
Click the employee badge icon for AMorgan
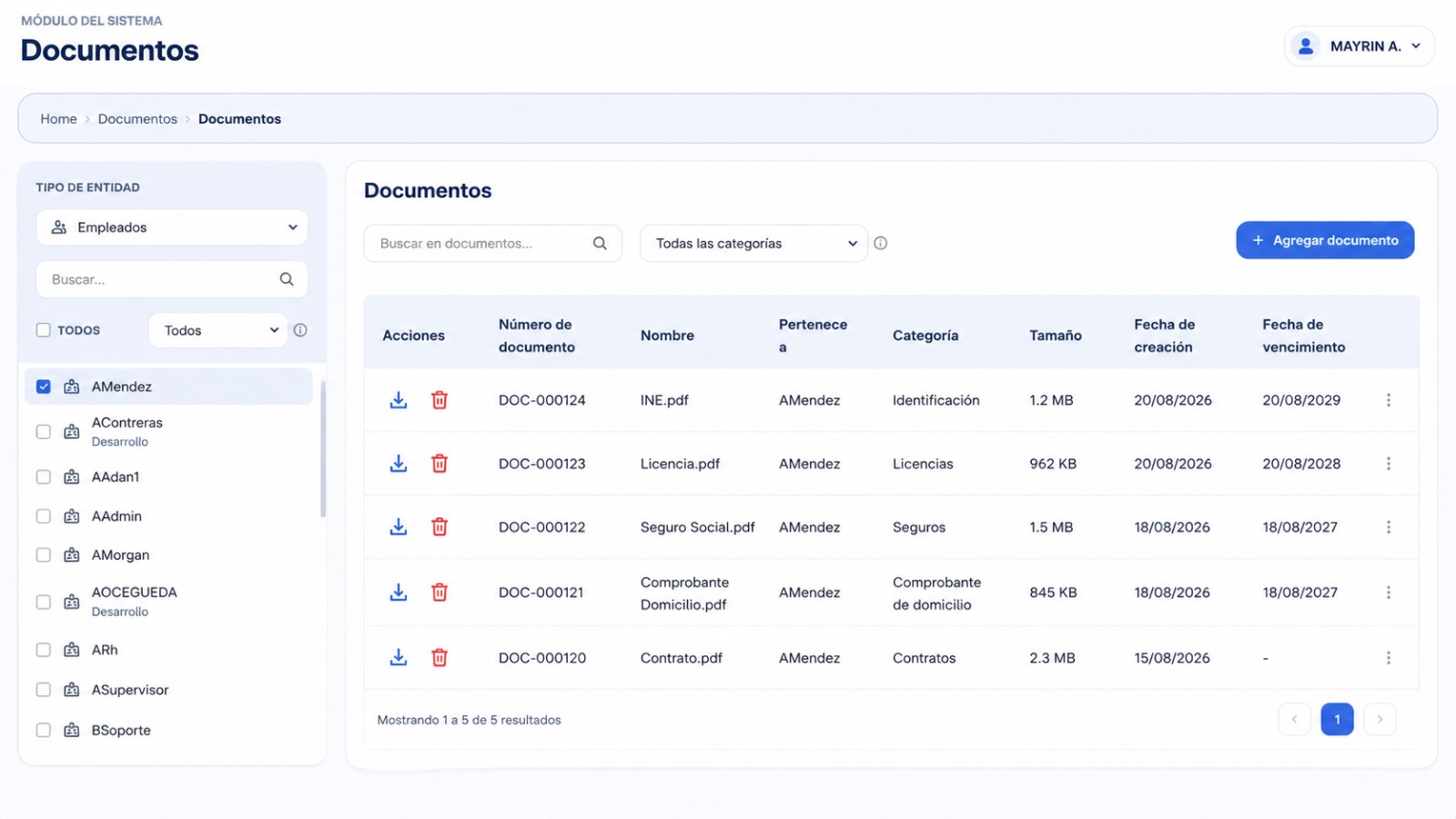pyautogui.click(x=72, y=555)
